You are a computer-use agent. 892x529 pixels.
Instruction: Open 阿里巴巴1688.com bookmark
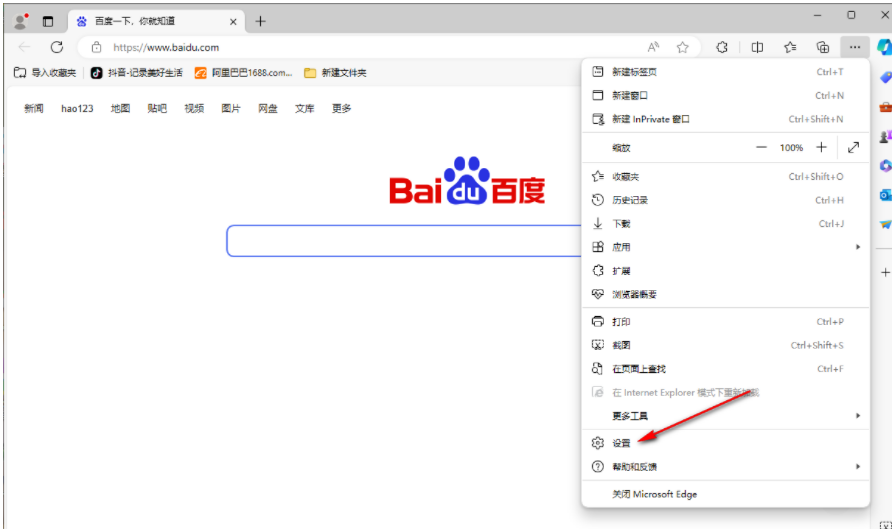pyautogui.click(x=243, y=73)
